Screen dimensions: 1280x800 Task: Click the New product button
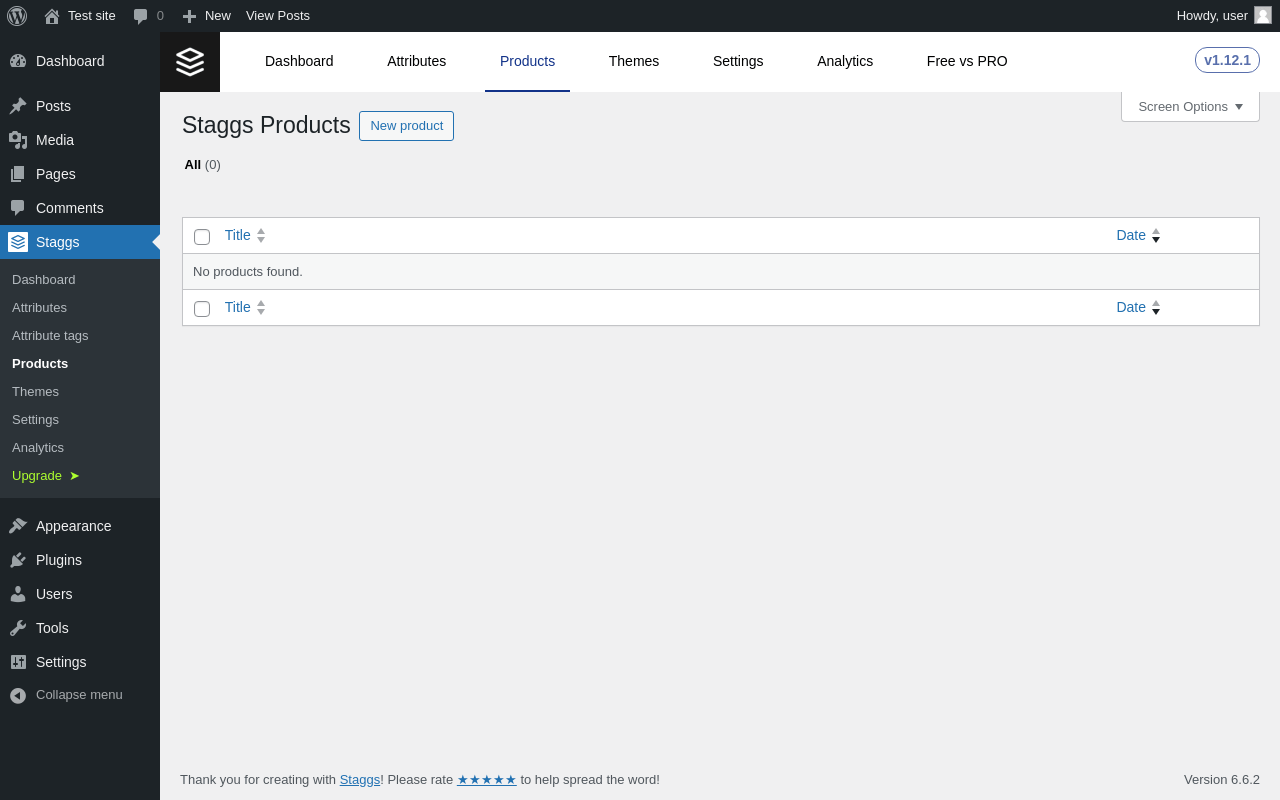tap(406, 126)
